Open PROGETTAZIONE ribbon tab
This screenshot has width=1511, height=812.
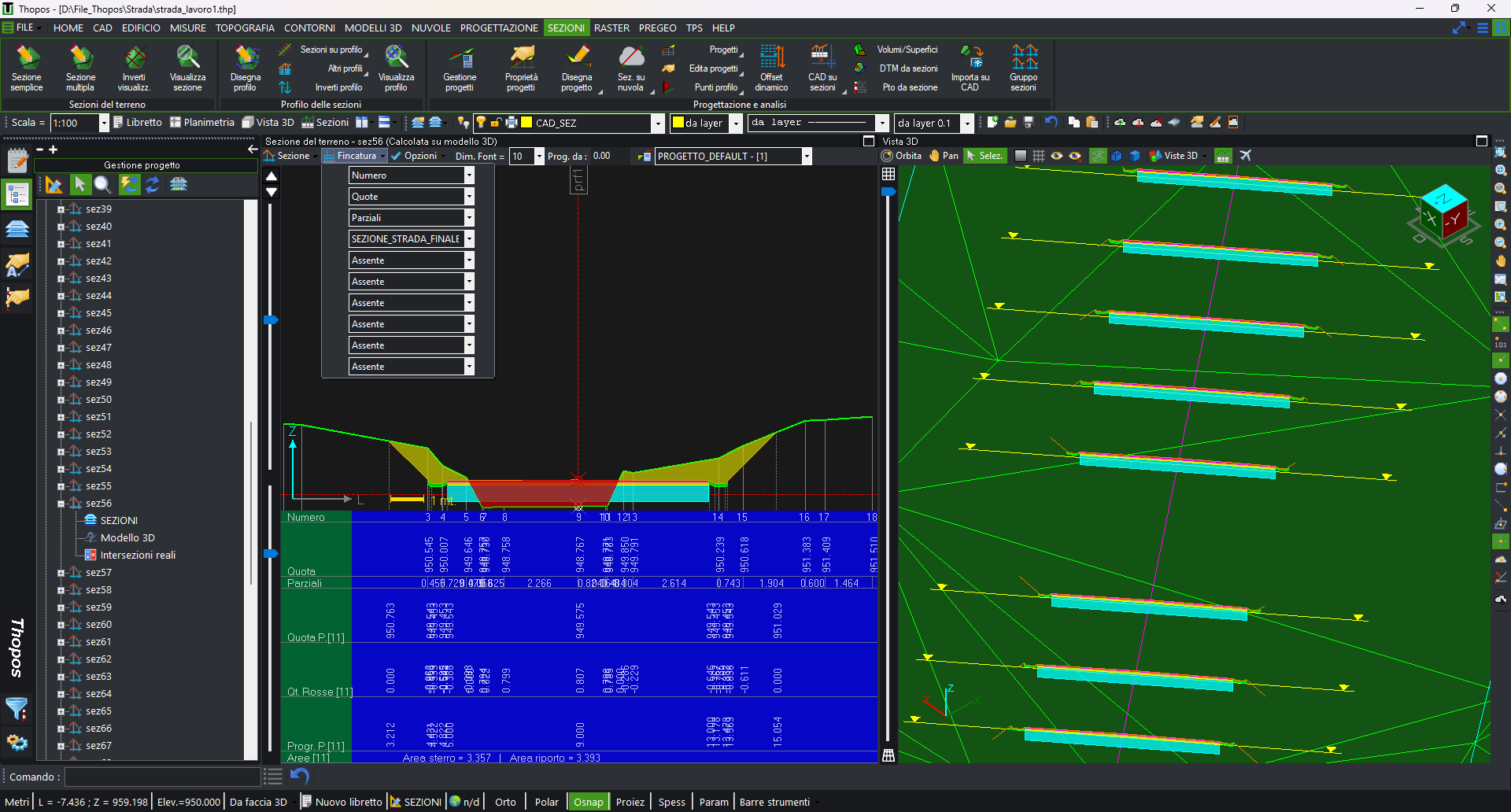coord(499,28)
